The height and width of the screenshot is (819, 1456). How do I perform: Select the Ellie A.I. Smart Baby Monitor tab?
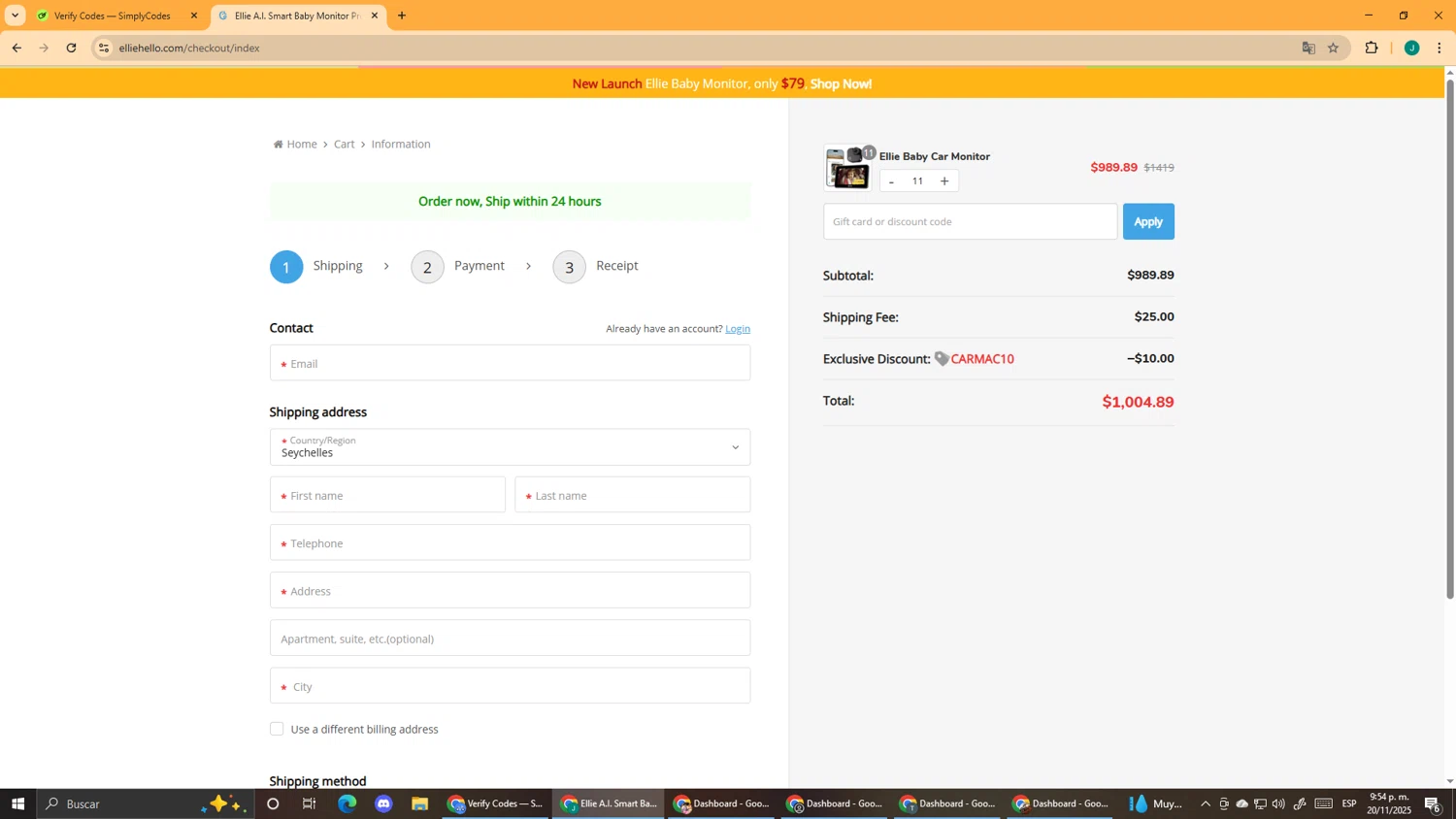tap(298, 16)
